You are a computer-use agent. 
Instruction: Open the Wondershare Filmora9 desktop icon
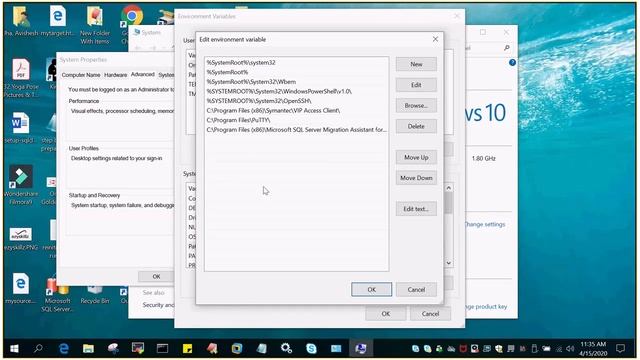coord(21,185)
